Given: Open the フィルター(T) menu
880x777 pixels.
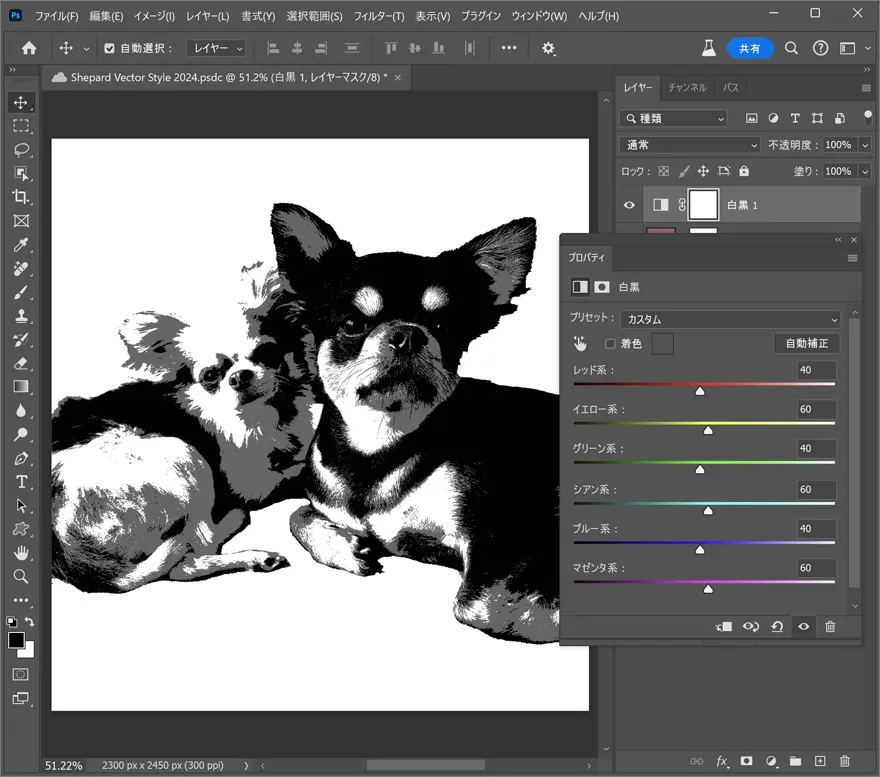Looking at the screenshot, I should coord(379,17).
